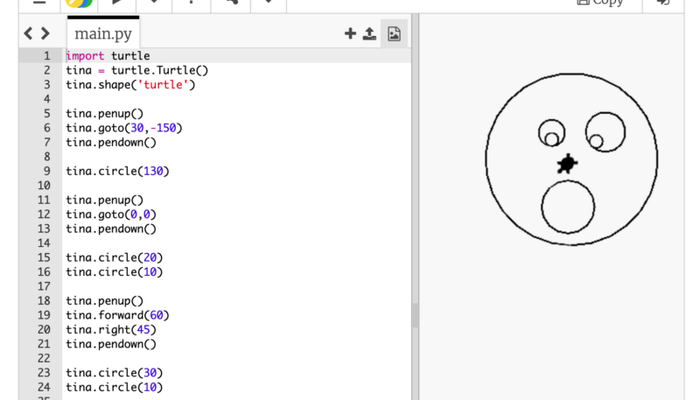
Task: Click the turtle sprite in the output canvas
Action: 567,163
